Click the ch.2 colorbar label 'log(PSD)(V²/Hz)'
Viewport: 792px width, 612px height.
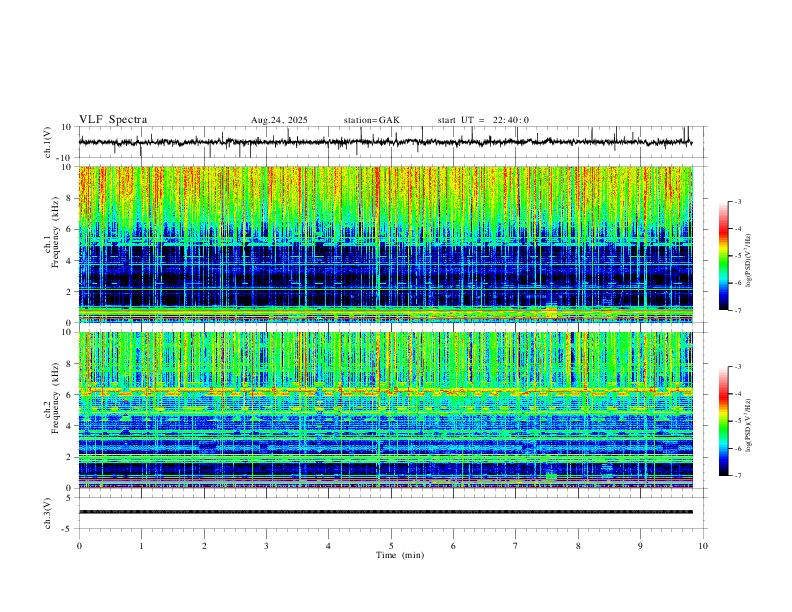(x=748, y=425)
